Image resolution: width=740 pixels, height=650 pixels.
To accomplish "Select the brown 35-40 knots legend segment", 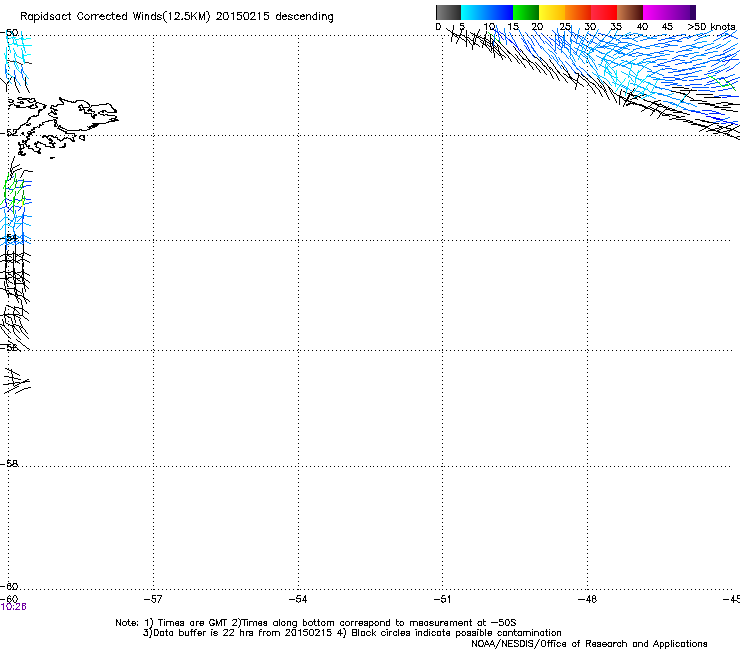I will coord(630,12).
